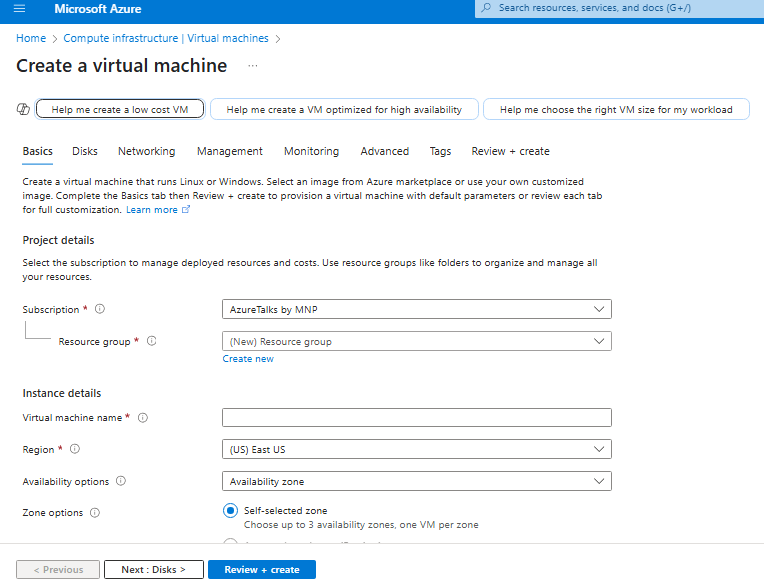This screenshot has height=588, width=764.
Task: Click Help me create a low cost VM
Action: pos(120,109)
